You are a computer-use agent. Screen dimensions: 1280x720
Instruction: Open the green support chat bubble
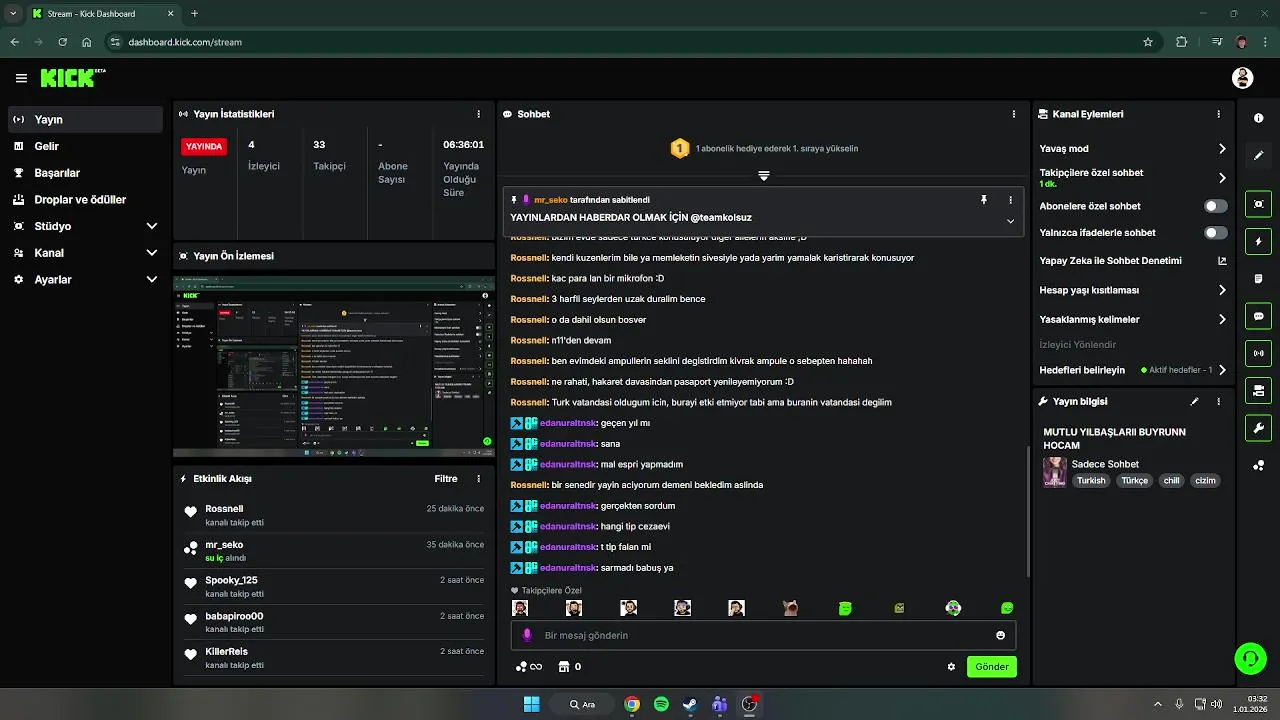coord(1251,658)
